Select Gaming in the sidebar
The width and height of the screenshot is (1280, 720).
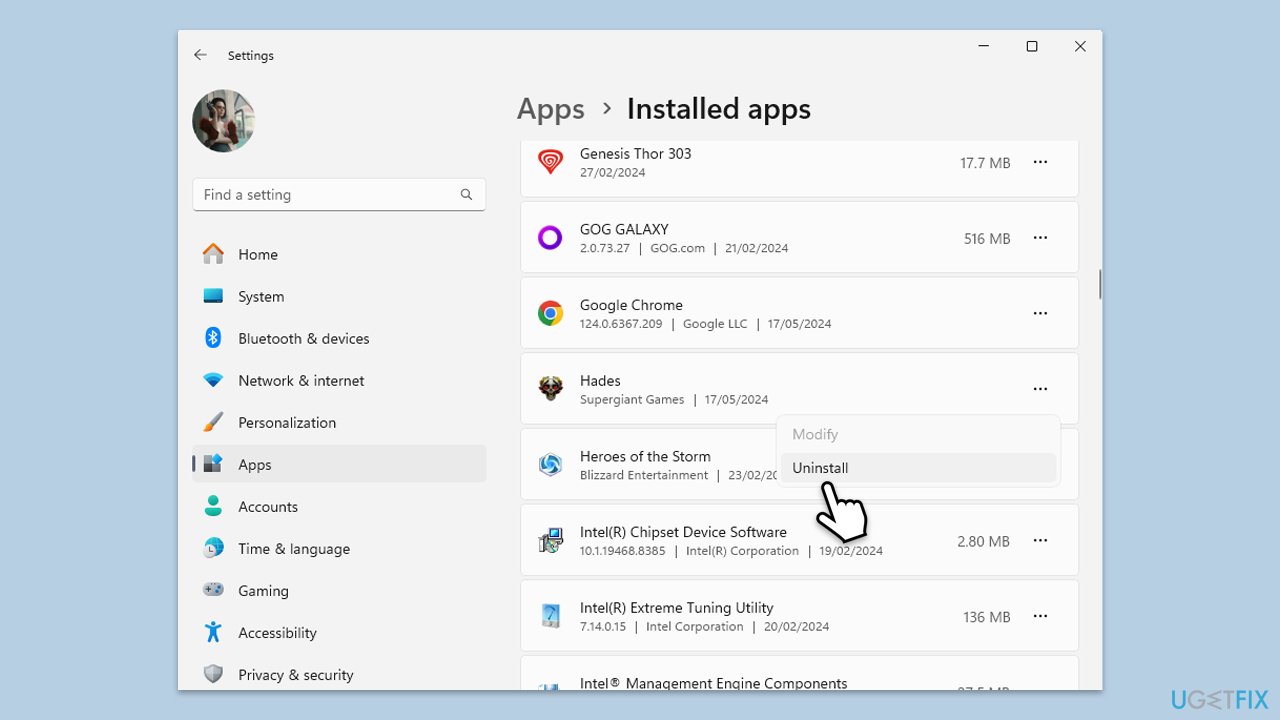263,591
